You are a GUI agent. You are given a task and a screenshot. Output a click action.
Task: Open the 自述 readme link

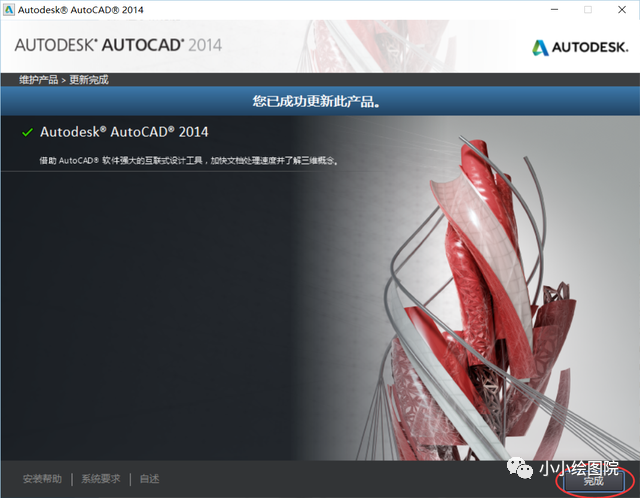coord(149,479)
